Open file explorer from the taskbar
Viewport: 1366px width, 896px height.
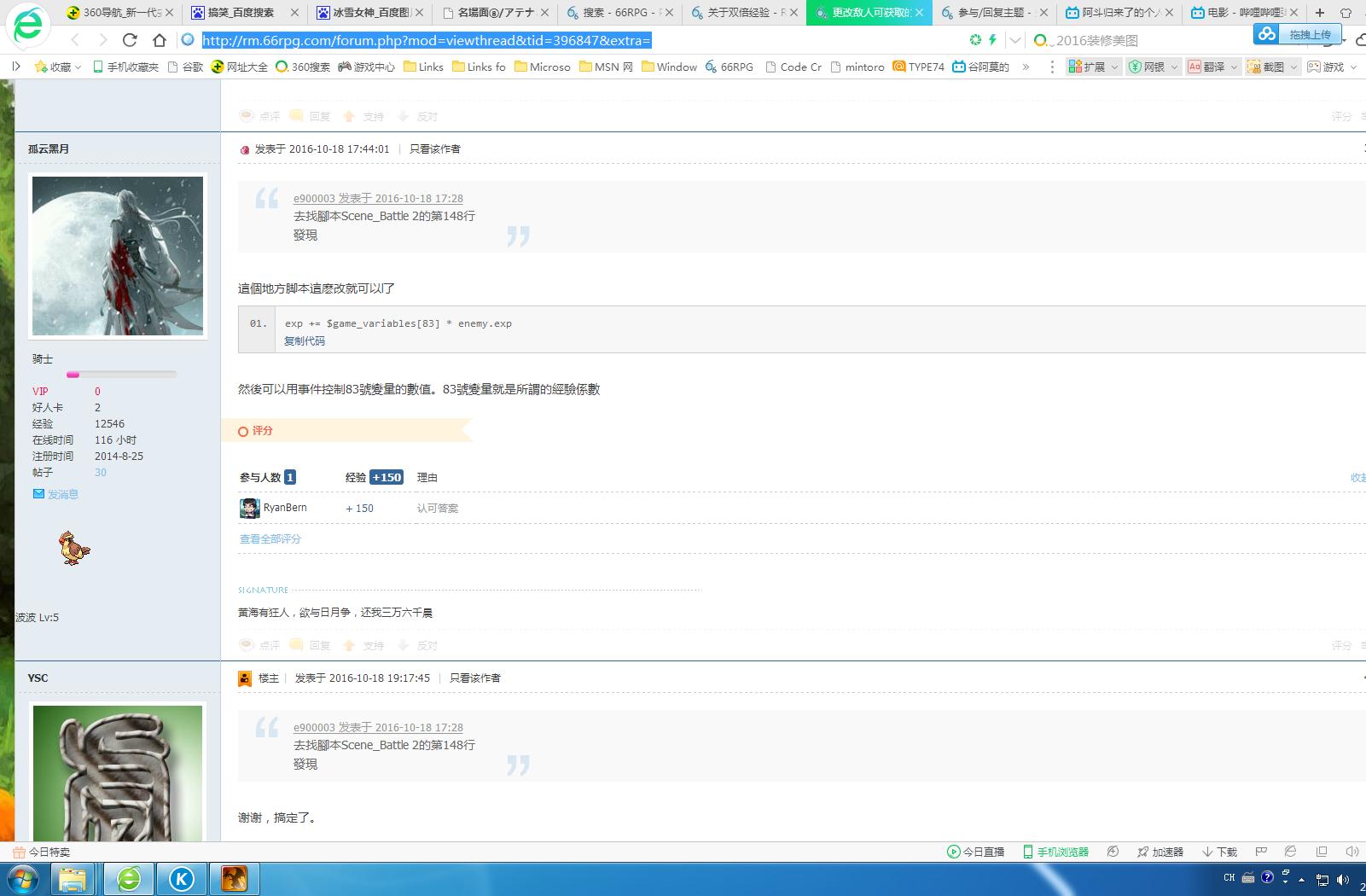[x=73, y=879]
